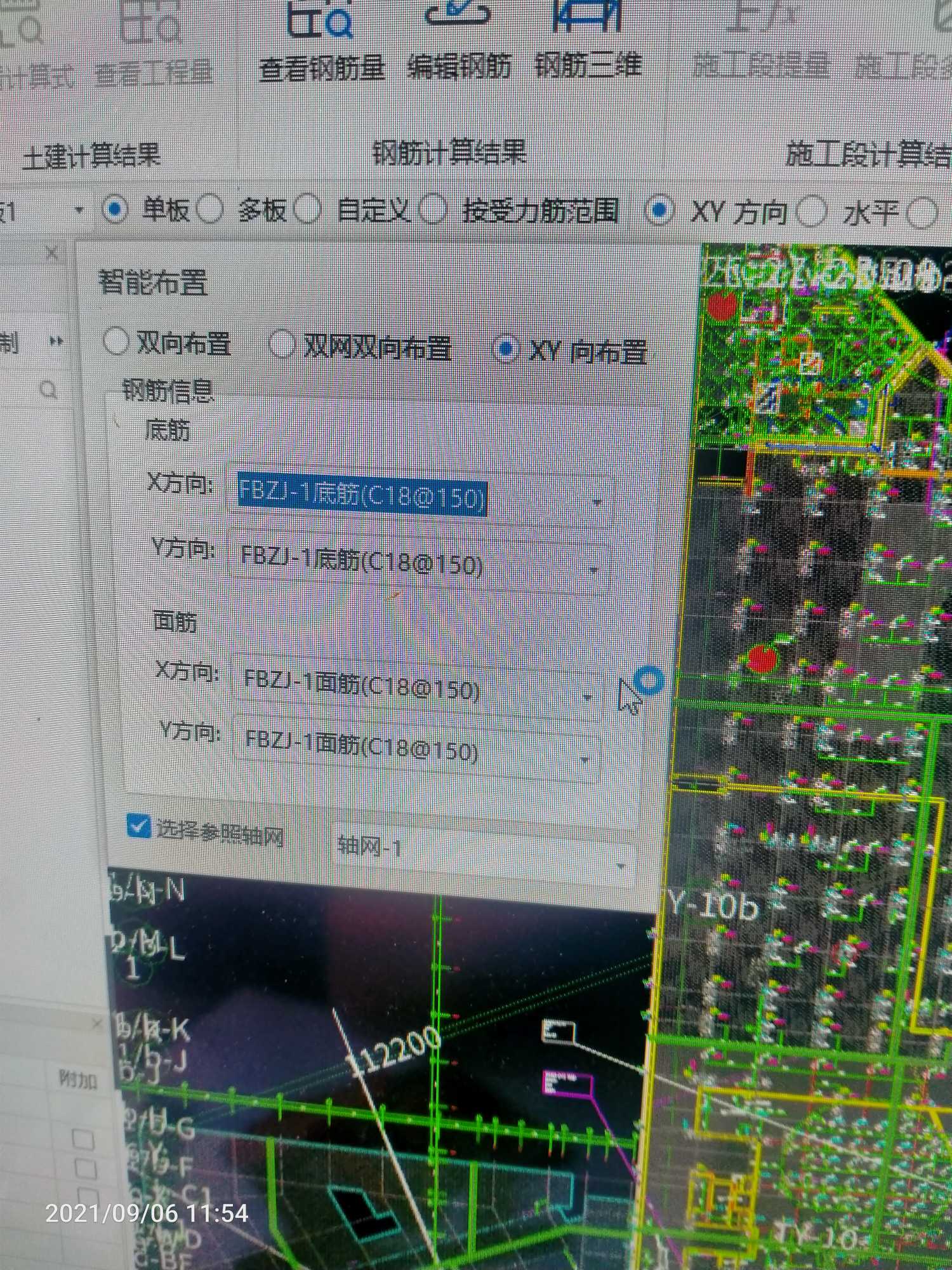Open 面筋 X方向 rebar dropdown
The height and width of the screenshot is (1270, 952).
(x=587, y=697)
